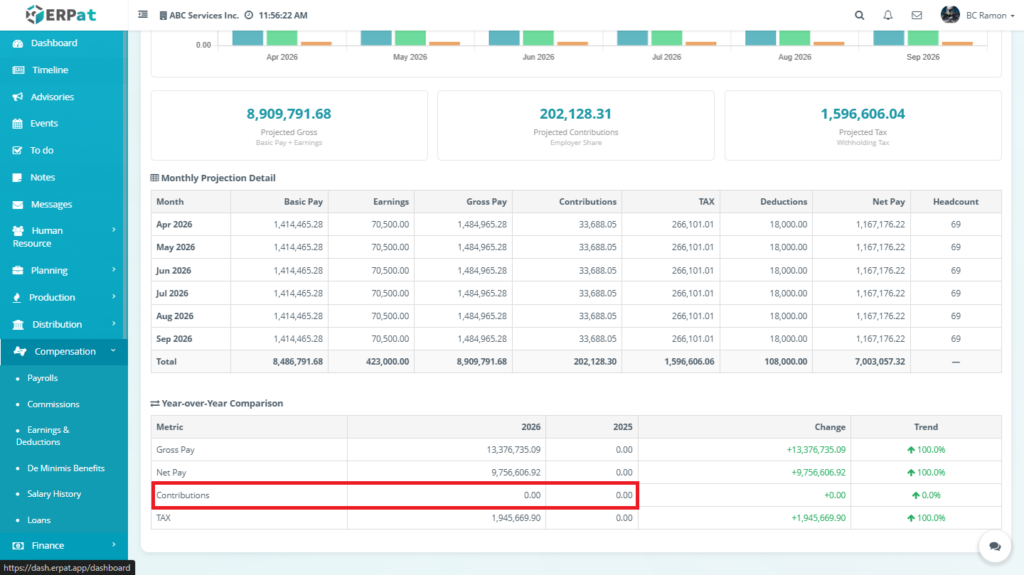Click the green bar above Apr 2026

282,37
